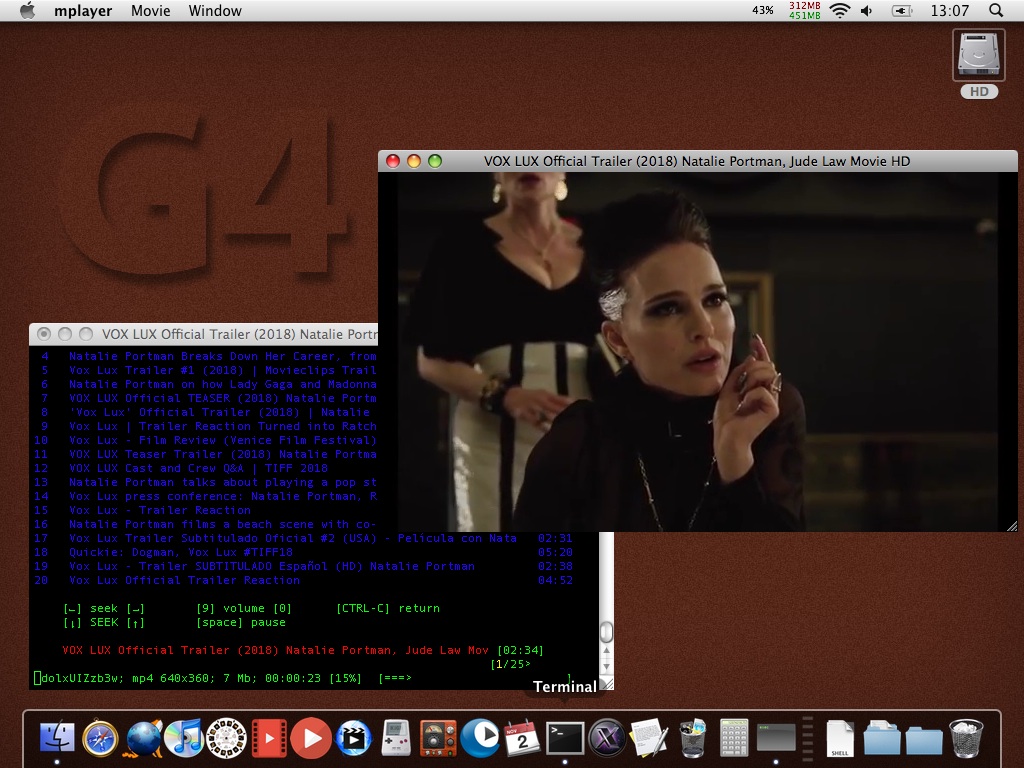Open the plain blue folder in dock

point(924,739)
